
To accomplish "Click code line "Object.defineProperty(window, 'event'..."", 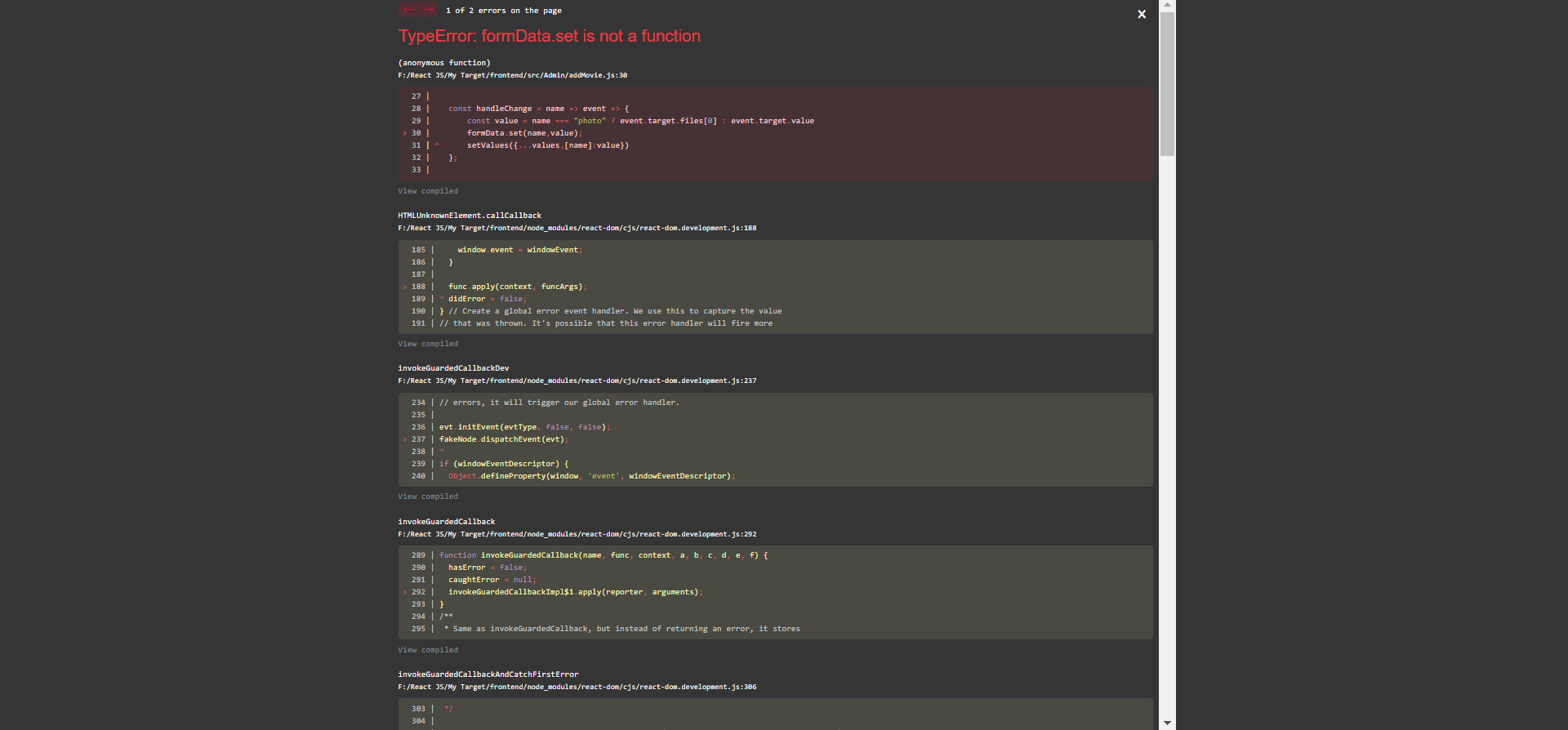I will tap(592, 476).
